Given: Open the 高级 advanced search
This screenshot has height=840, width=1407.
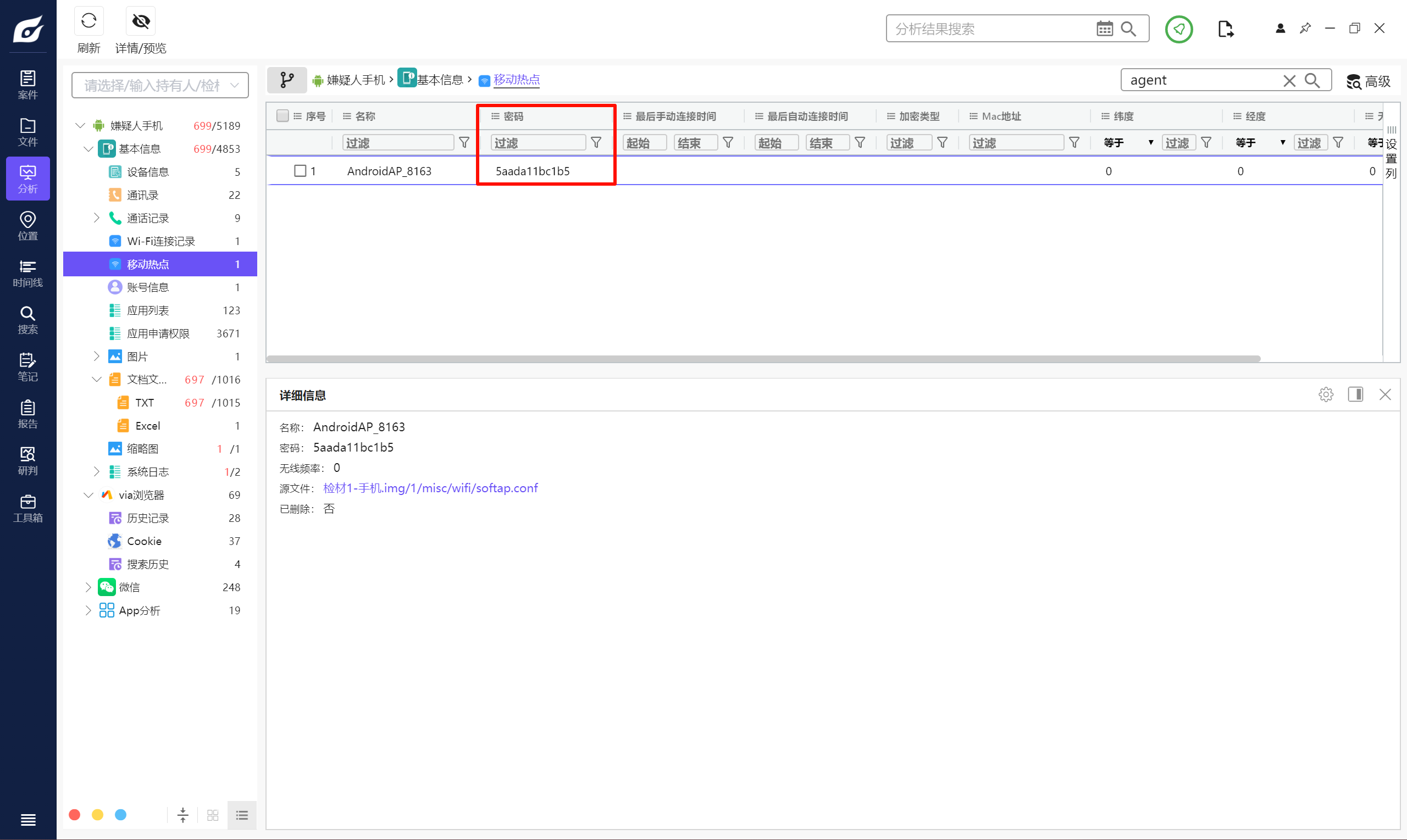Looking at the screenshot, I should click(1369, 81).
